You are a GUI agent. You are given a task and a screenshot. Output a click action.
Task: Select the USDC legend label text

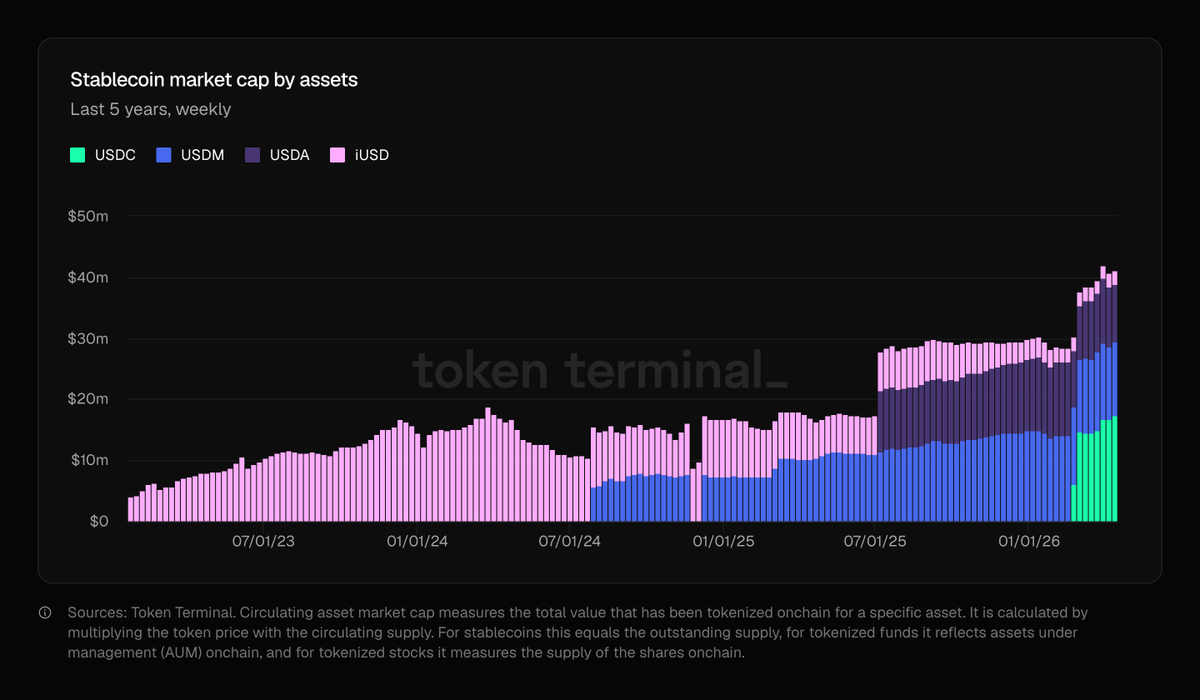114,155
